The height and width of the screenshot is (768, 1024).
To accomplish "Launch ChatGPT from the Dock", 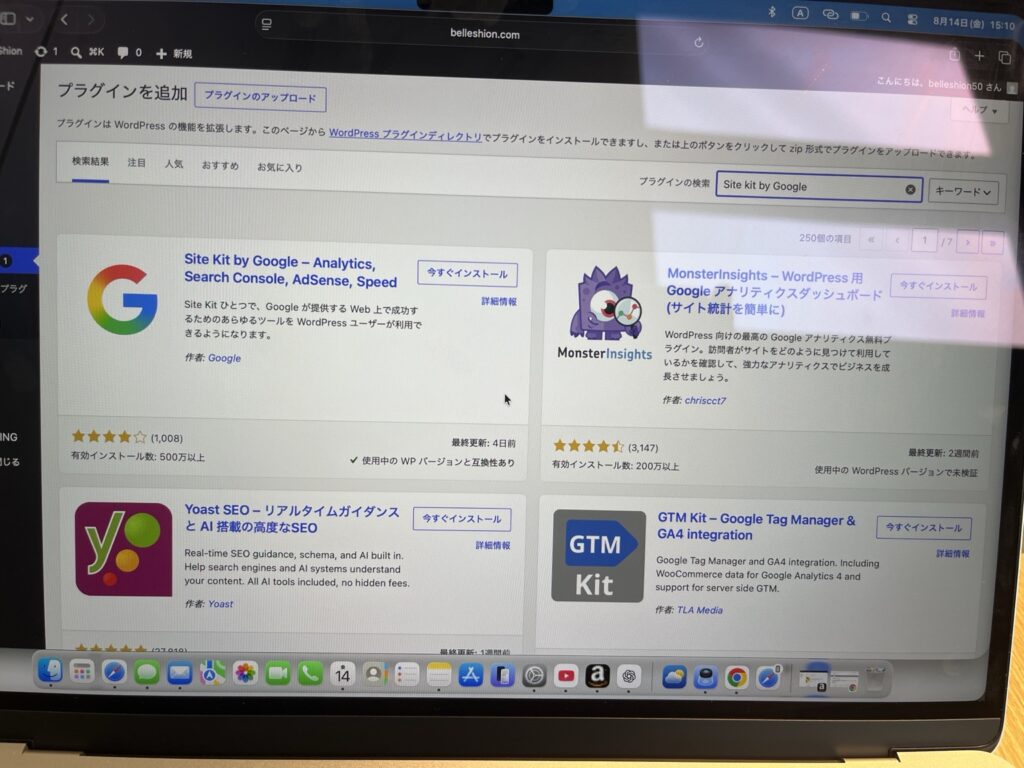I will click(629, 677).
